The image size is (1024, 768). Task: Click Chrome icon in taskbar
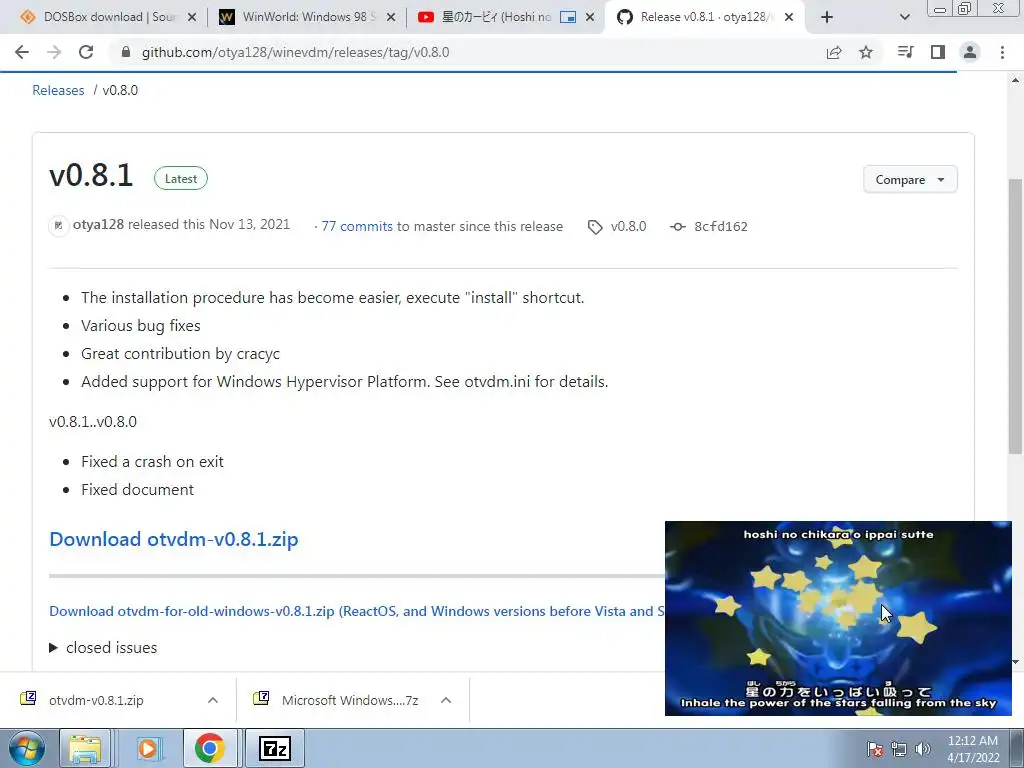point(209,748)
